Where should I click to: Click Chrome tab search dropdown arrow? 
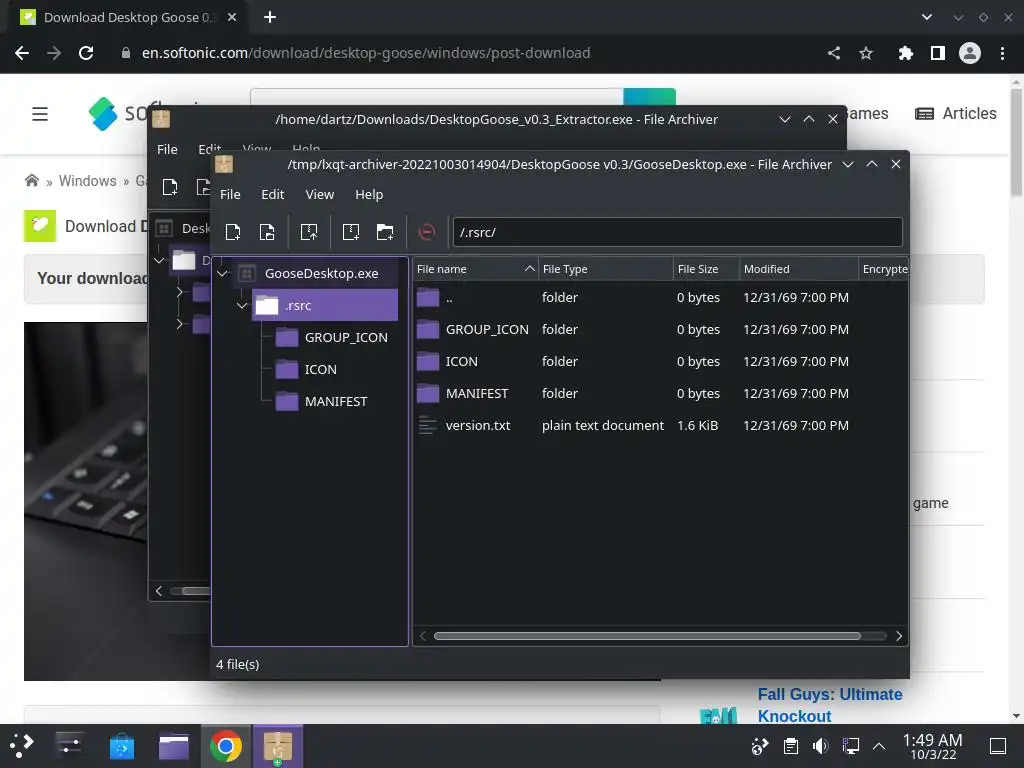[x=927, y=17]
